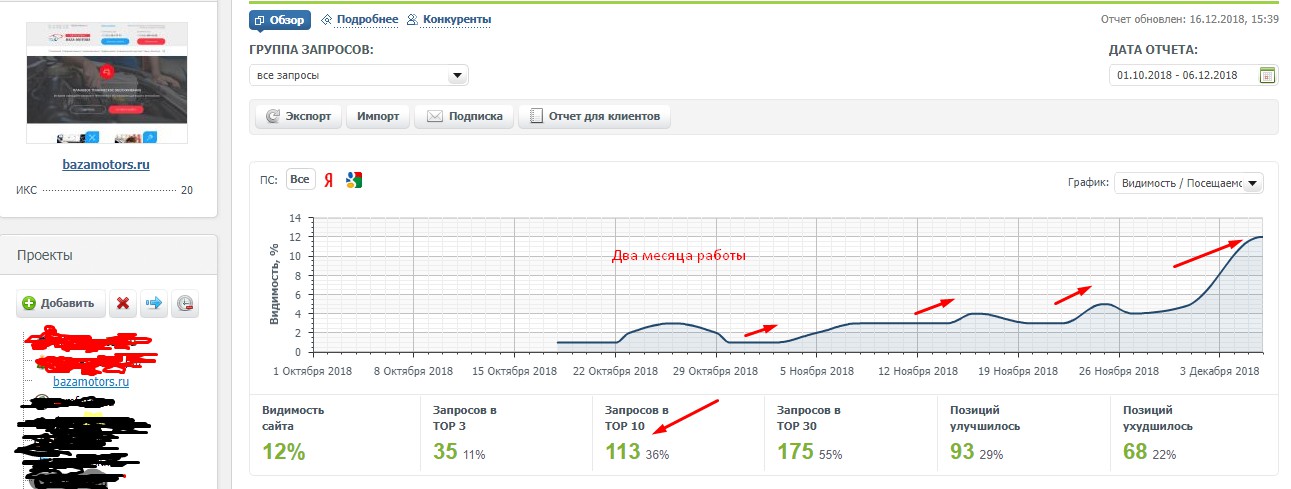Click the 1 Октября 2018 axis label
This screenshot has height=489, width=1291.
[314, 370]
